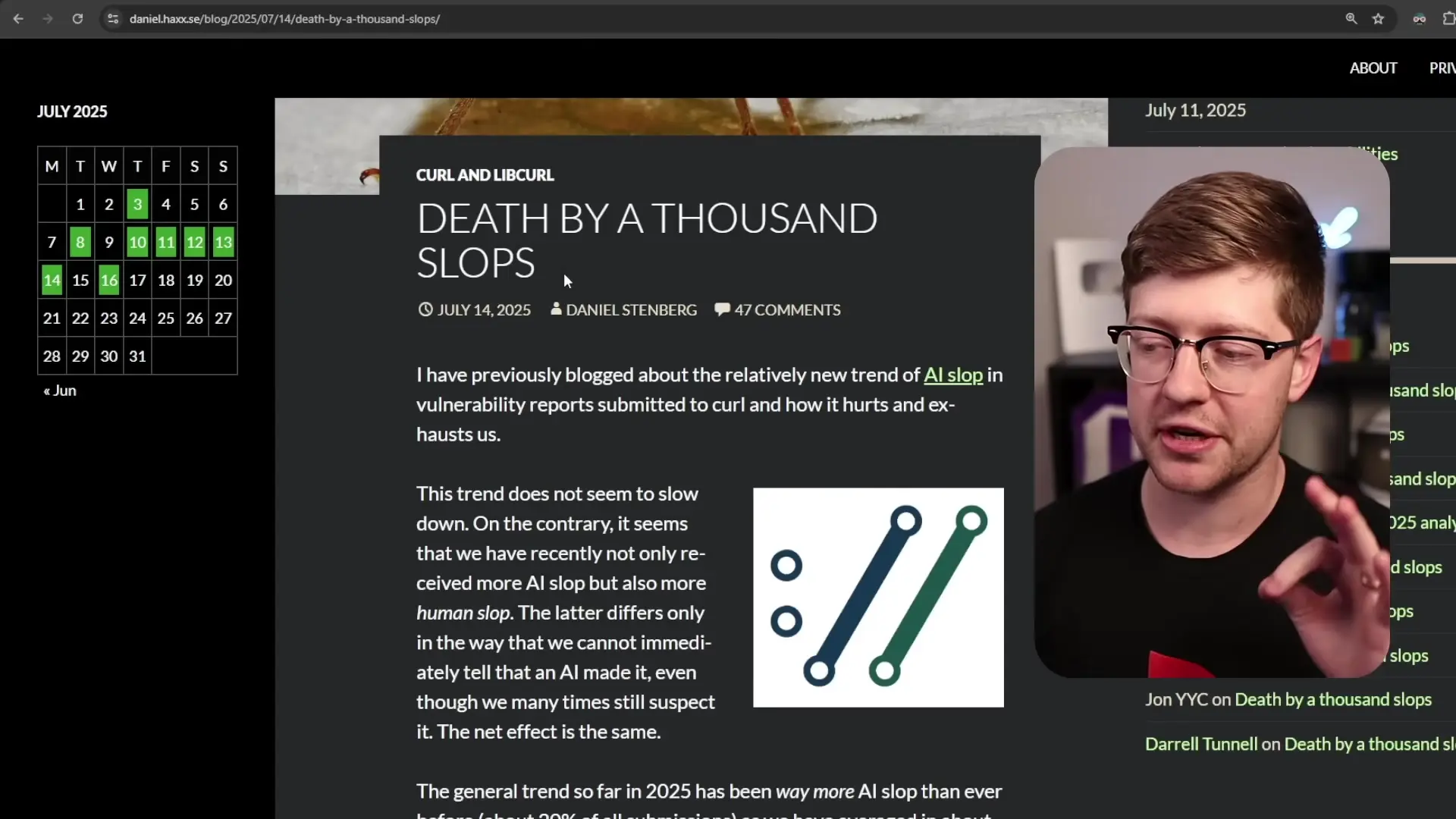This screenshot has width=1456, height=819.
Task: Click the browser forward arrow
Action: (48, 19)
